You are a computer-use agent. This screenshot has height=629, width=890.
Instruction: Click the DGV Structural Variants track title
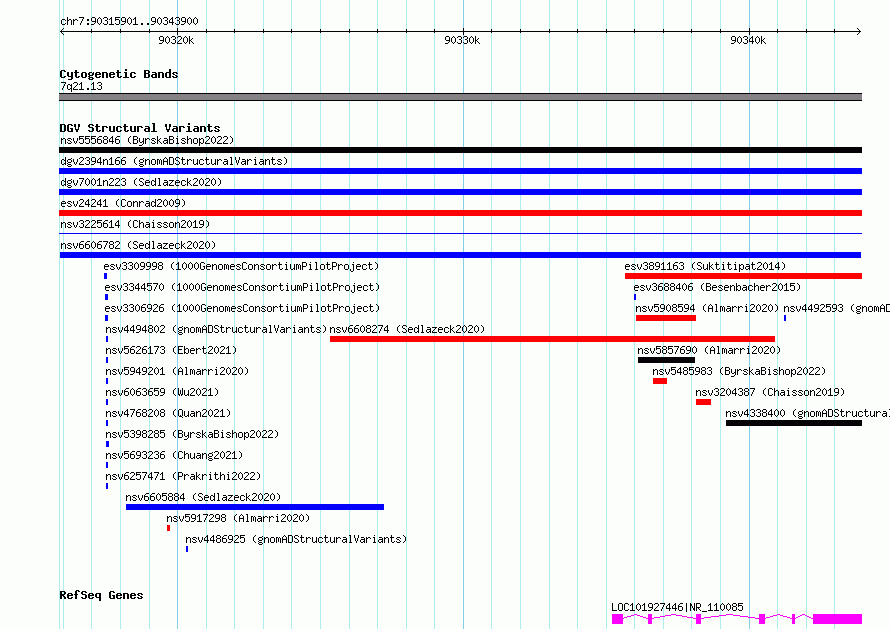[140, 128]
